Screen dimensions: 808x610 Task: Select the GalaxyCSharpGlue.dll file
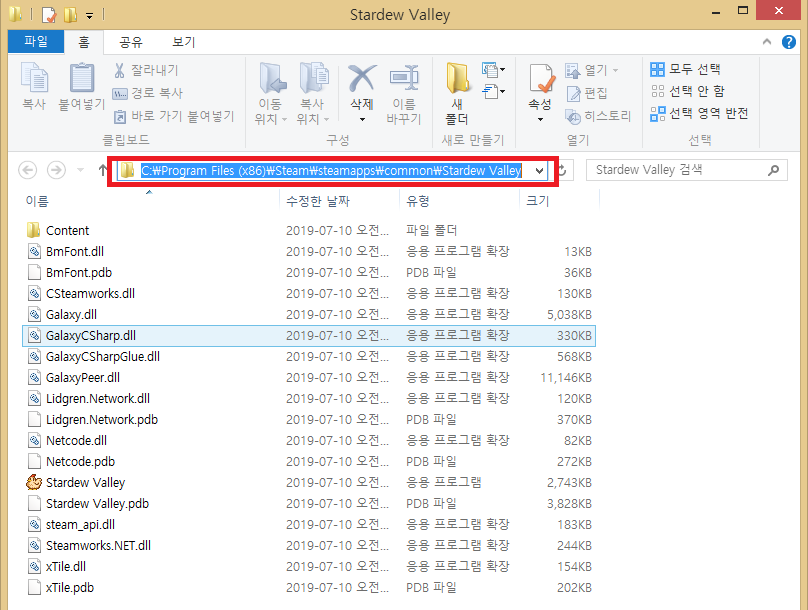309,357
